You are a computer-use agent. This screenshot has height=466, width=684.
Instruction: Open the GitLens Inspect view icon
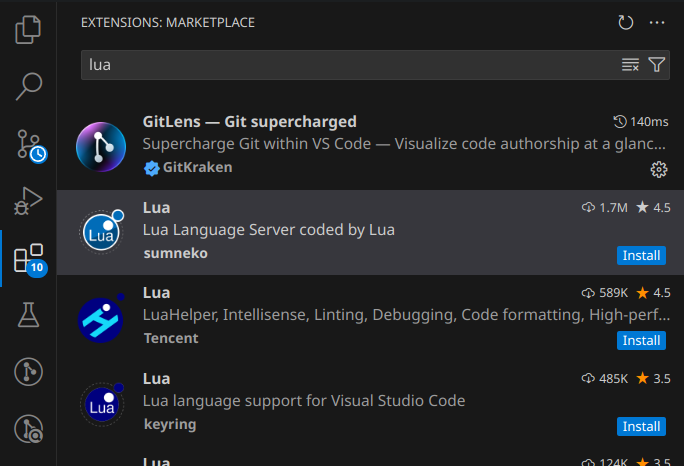tap(28, 428)
